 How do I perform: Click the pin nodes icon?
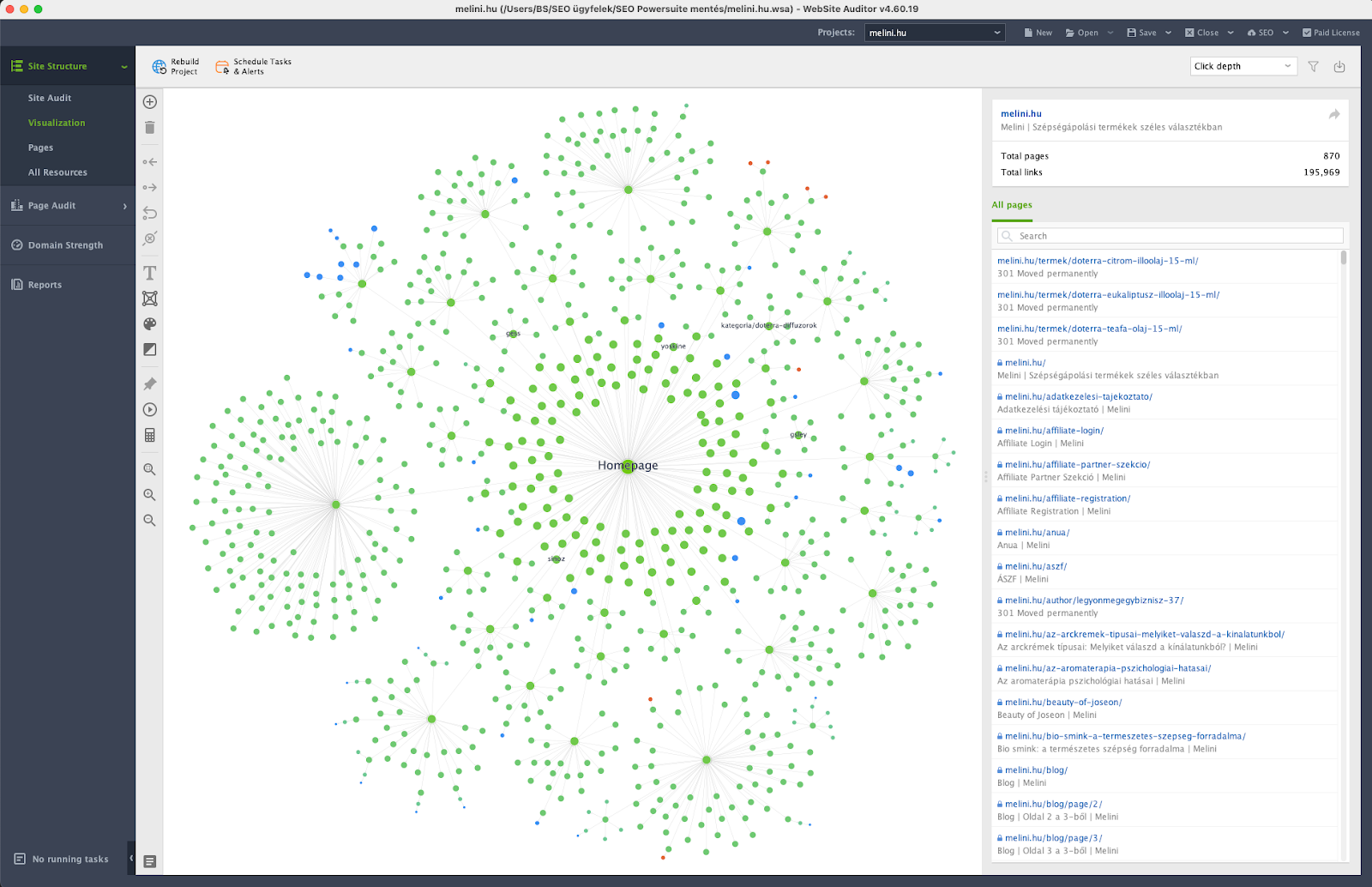coord(150,384)
